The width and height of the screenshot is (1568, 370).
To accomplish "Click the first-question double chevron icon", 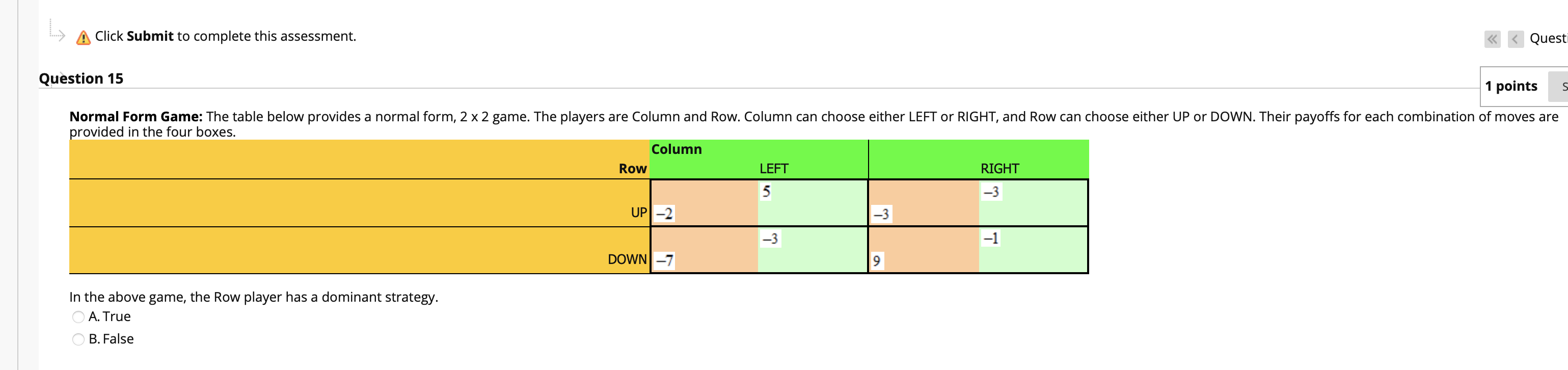I will tap(1492, 40).
